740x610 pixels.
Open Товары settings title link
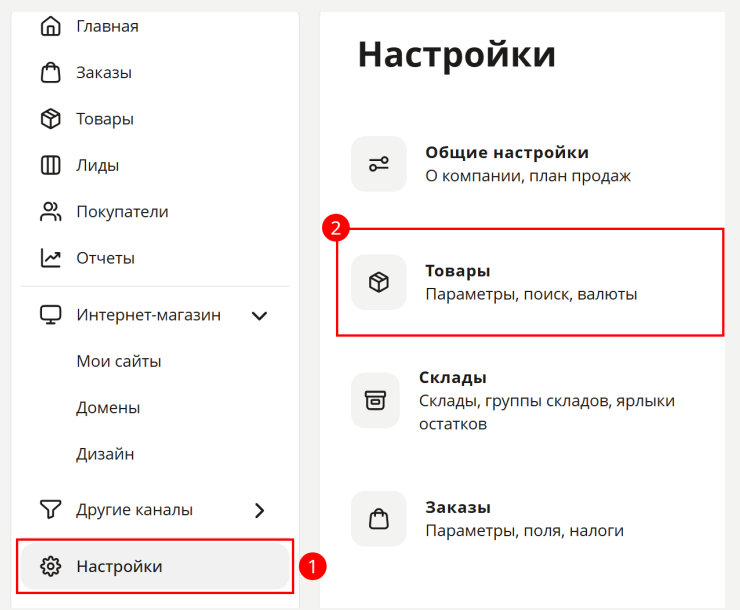458,271
